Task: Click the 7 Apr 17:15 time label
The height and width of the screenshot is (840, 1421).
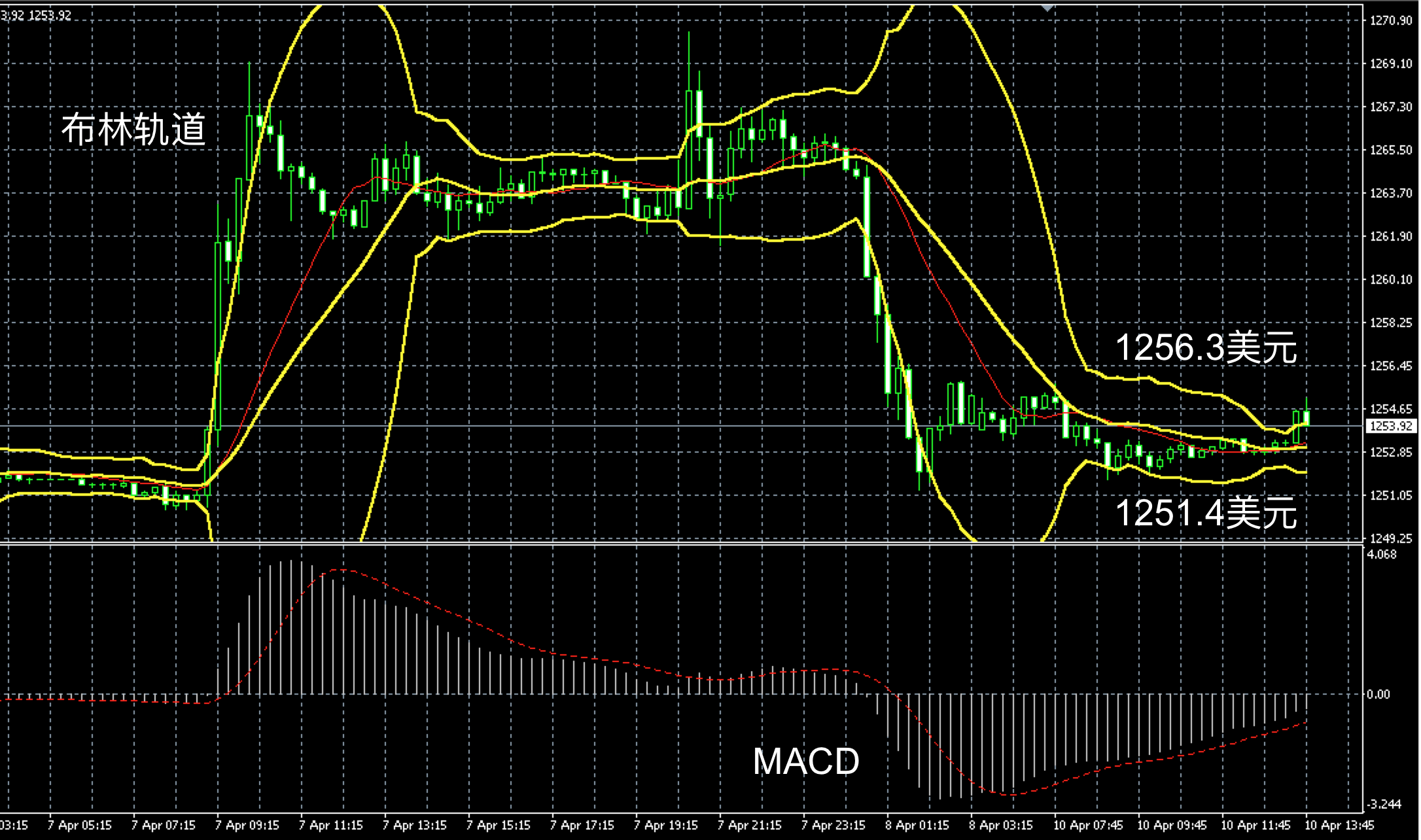Action: (582, 825)
